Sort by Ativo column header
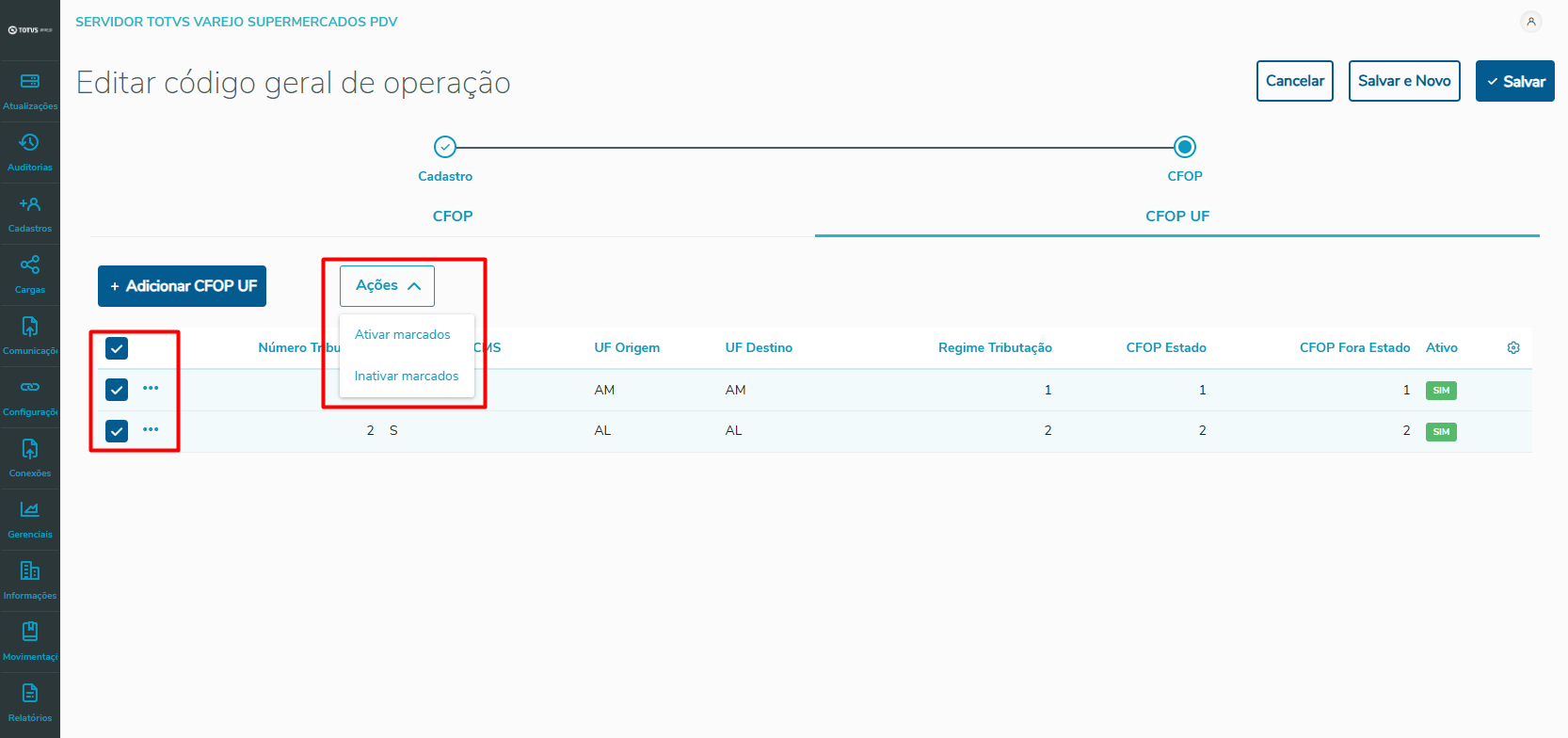This screenshot has height=738, width=1568. [x=1442, y=347]
